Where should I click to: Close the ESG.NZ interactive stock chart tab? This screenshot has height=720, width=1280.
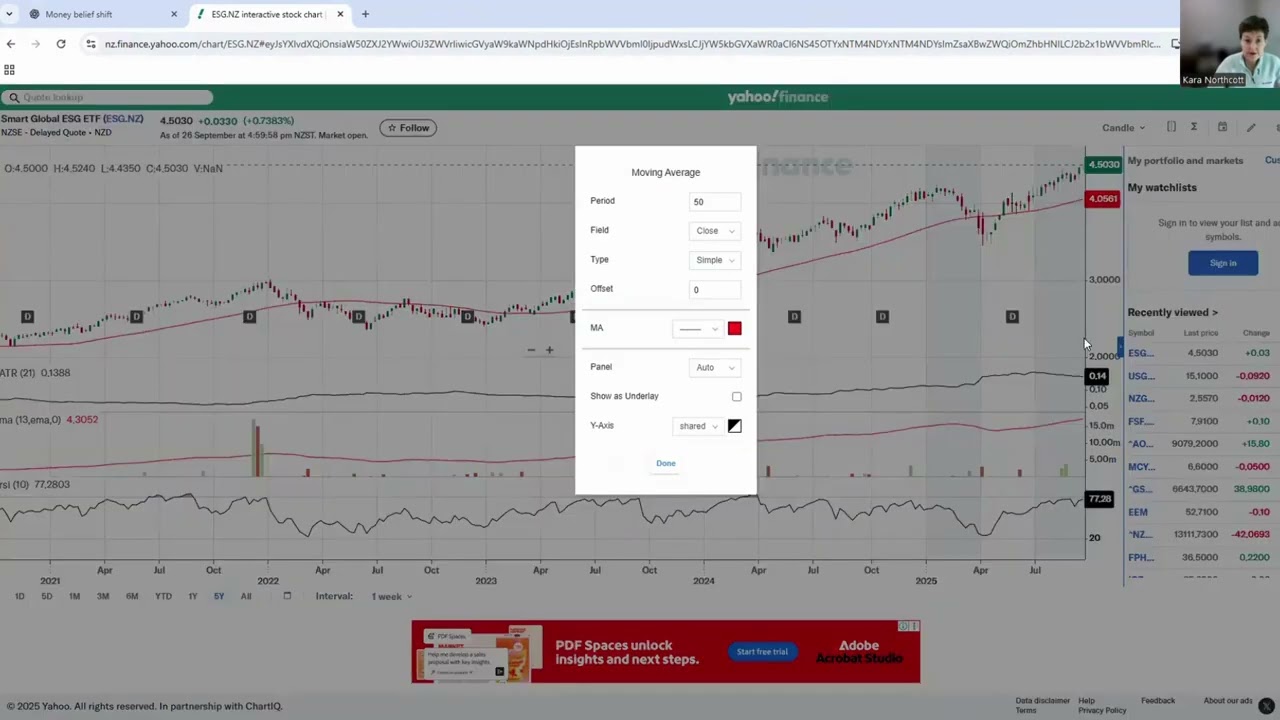coord(340,14)
